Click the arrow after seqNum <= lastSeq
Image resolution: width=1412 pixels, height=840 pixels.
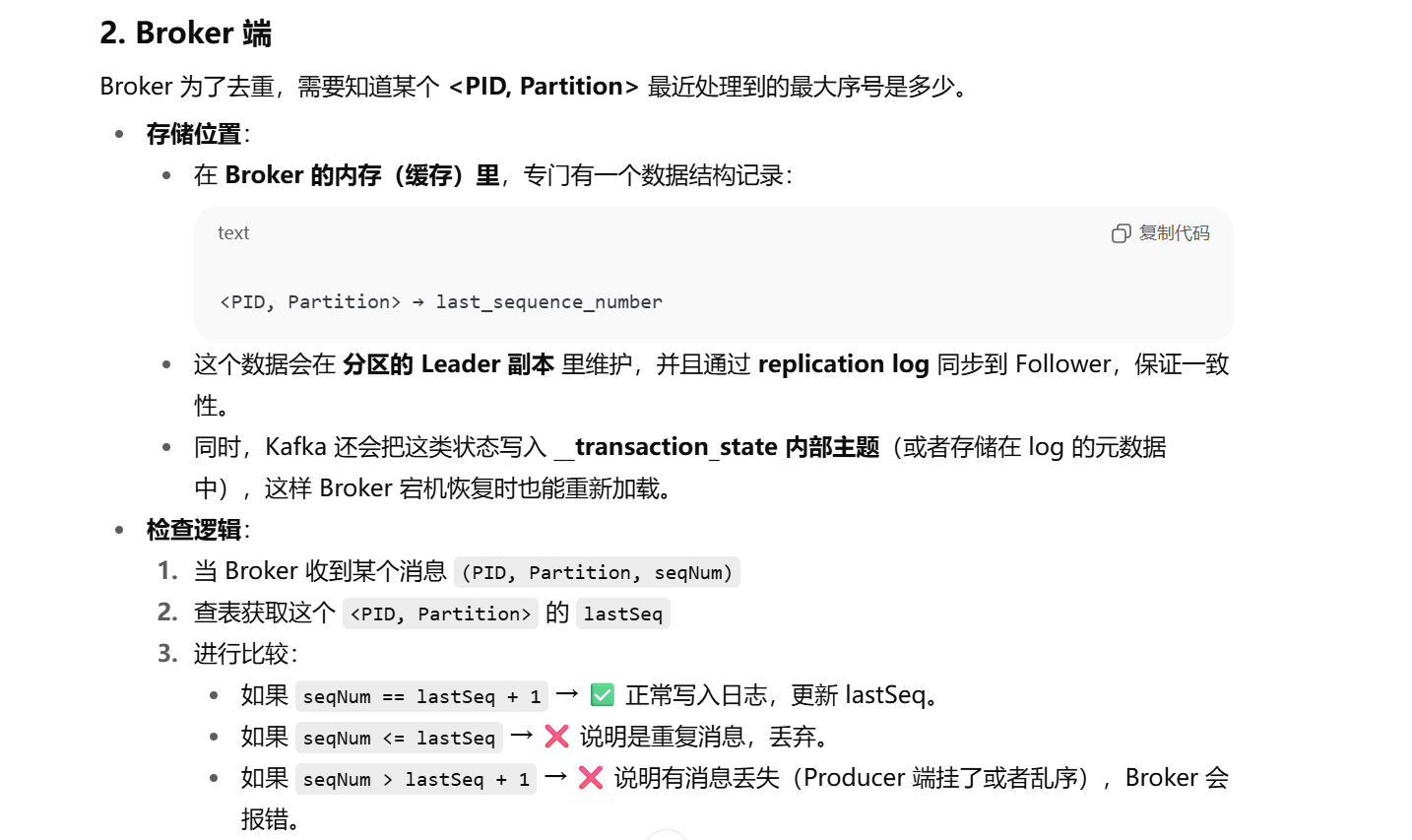point(522,736)
